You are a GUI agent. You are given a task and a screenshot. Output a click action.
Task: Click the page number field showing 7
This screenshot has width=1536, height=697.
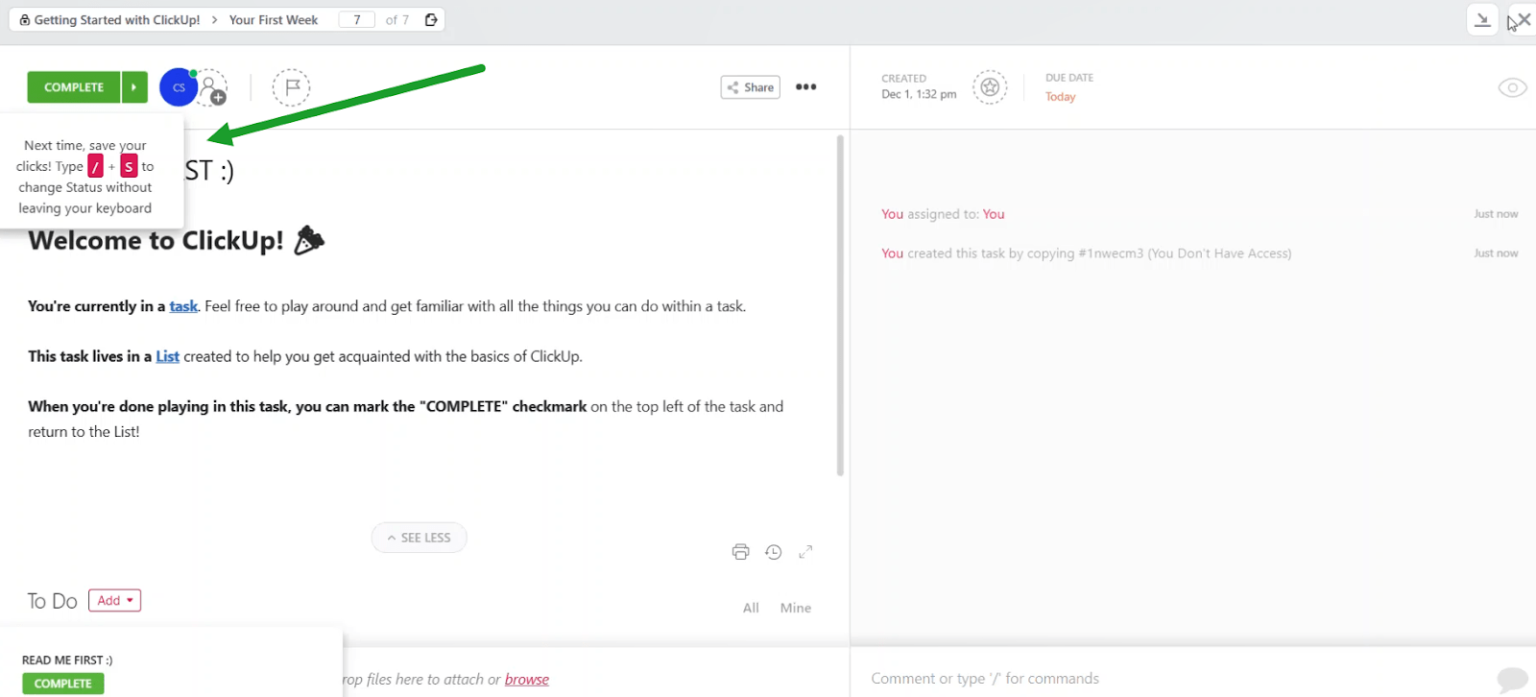point(357,19)
